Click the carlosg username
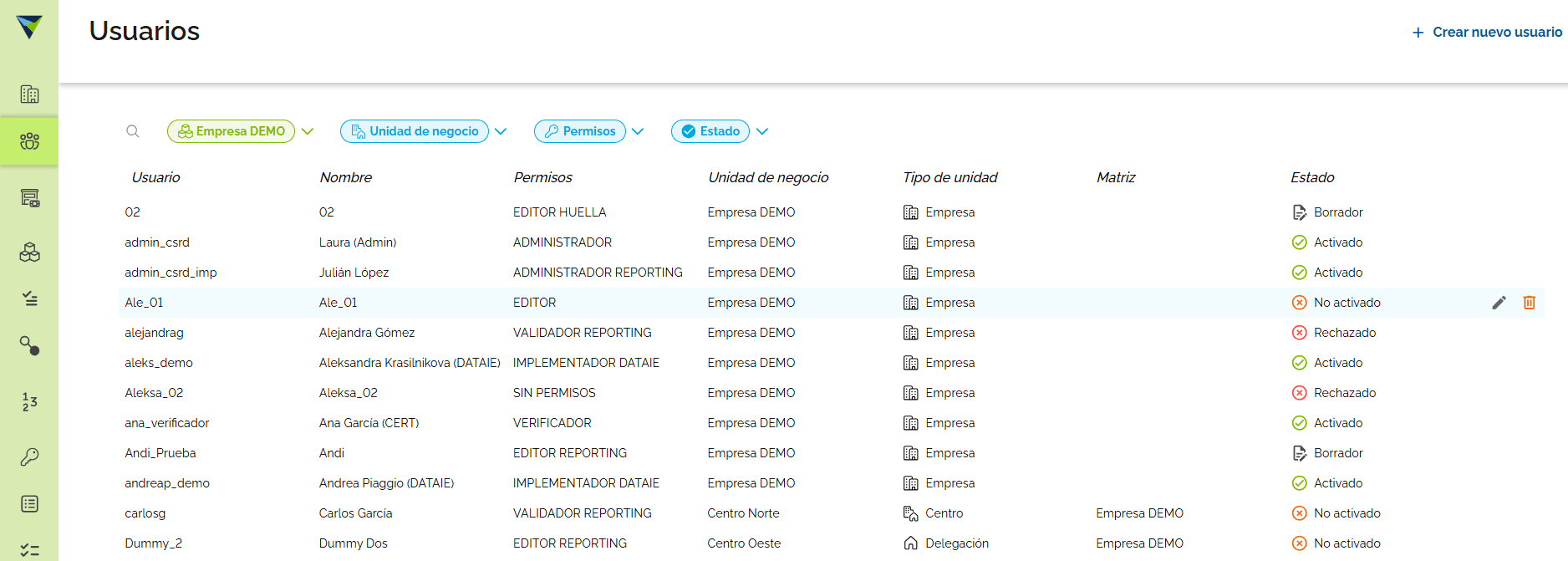Image resolution: width=1568 pixels, height=561 pixels. tap(145, 513)
